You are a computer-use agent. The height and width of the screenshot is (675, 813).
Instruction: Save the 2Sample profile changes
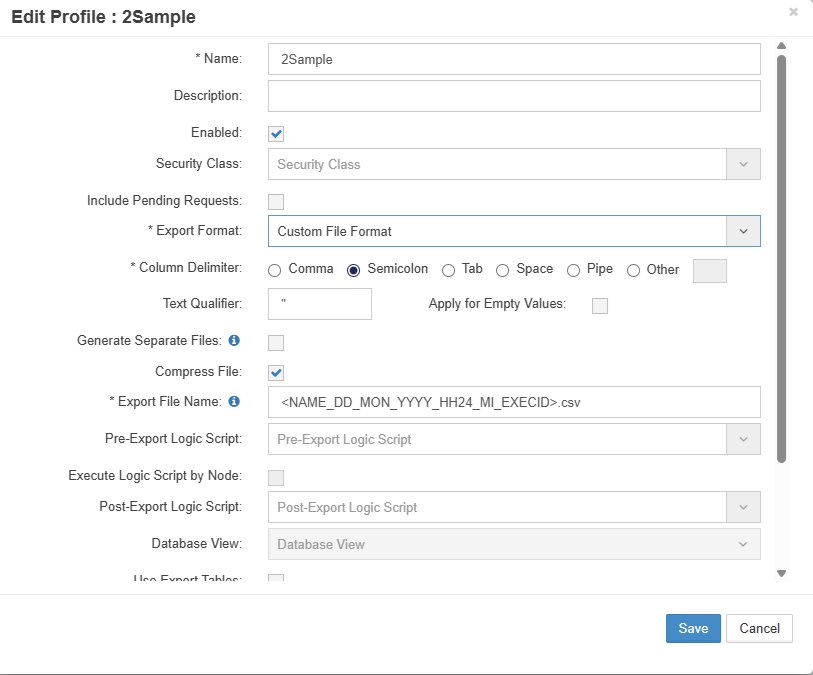tap(693, 628)
